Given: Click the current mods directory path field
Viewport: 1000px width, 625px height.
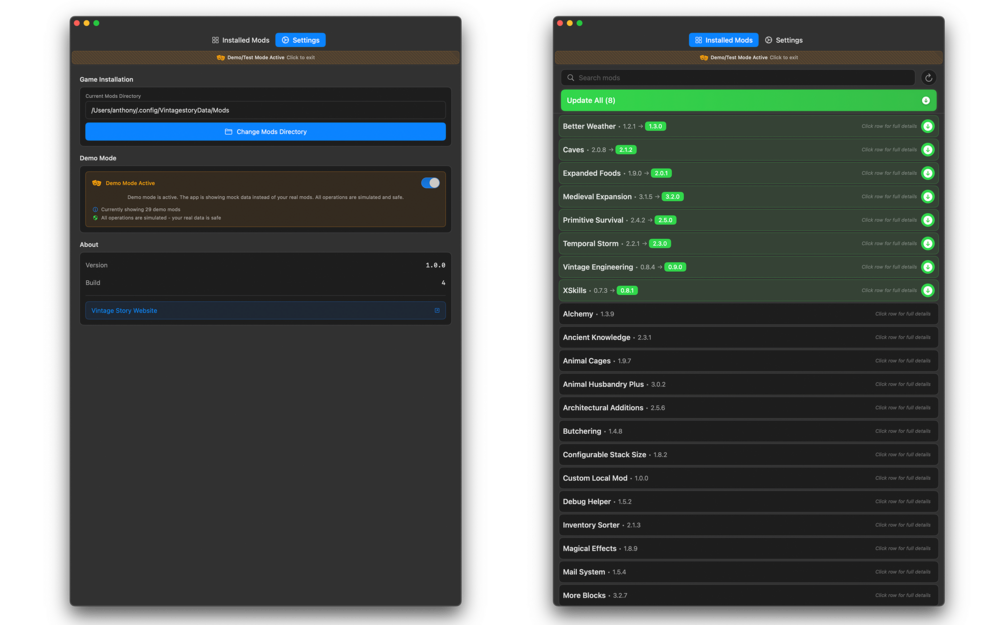Looking at the screenshot, I should pyautogui.click(x=265, y=110).
